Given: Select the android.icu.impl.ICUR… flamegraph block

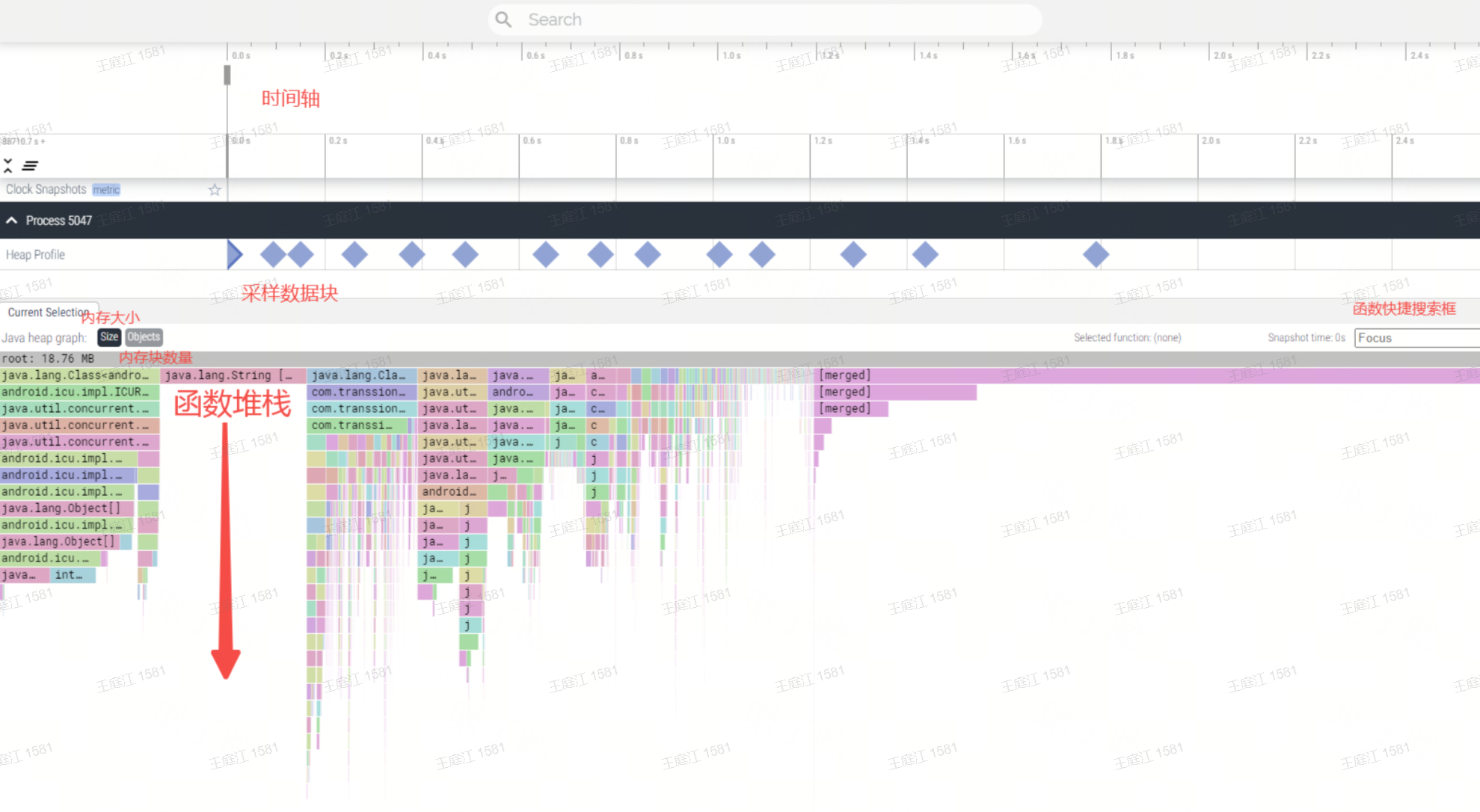Looking at the screenshot, I should pyautogui.click(x=79, y=392).
